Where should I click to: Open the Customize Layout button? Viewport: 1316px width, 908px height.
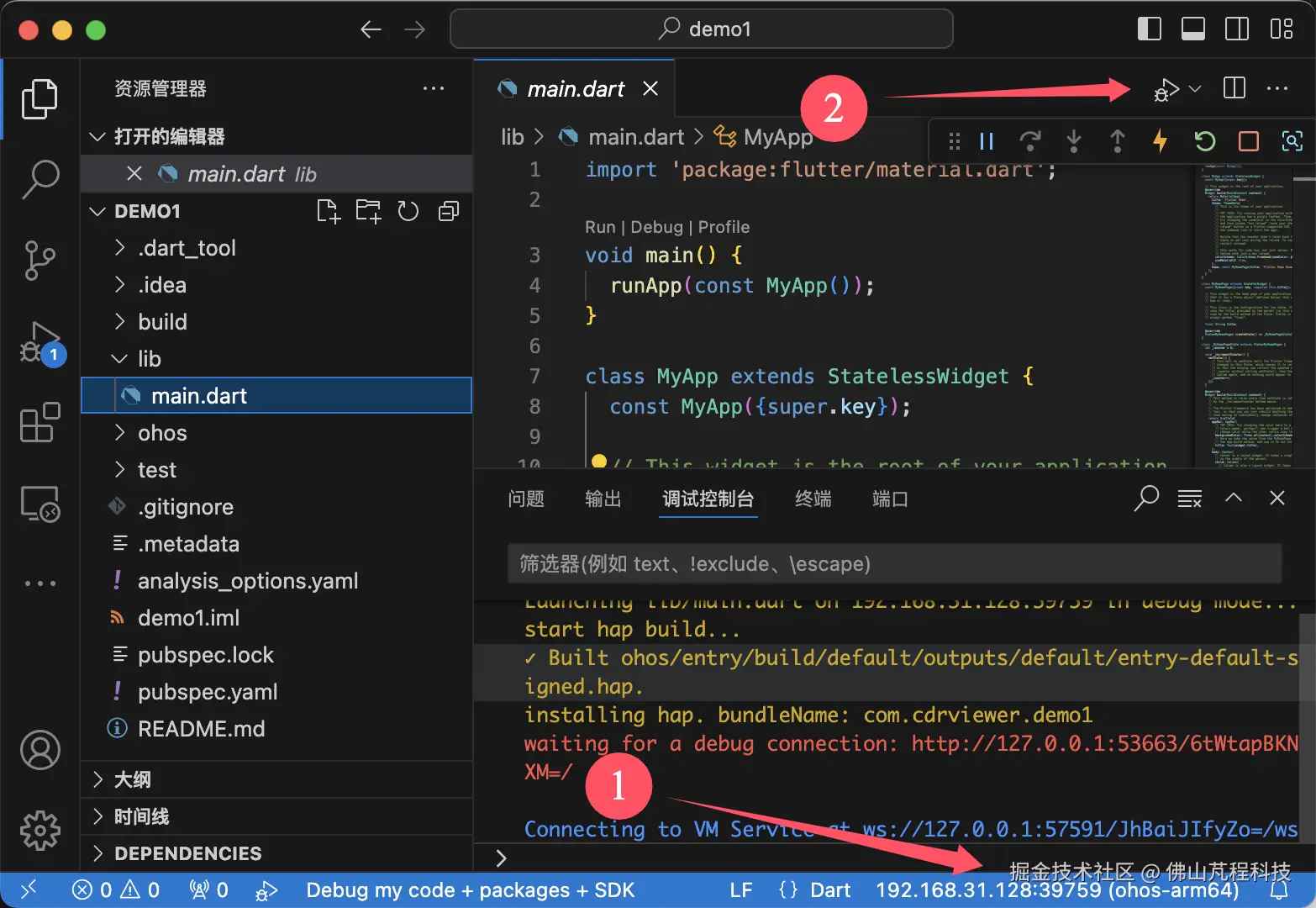point(1282,29)
